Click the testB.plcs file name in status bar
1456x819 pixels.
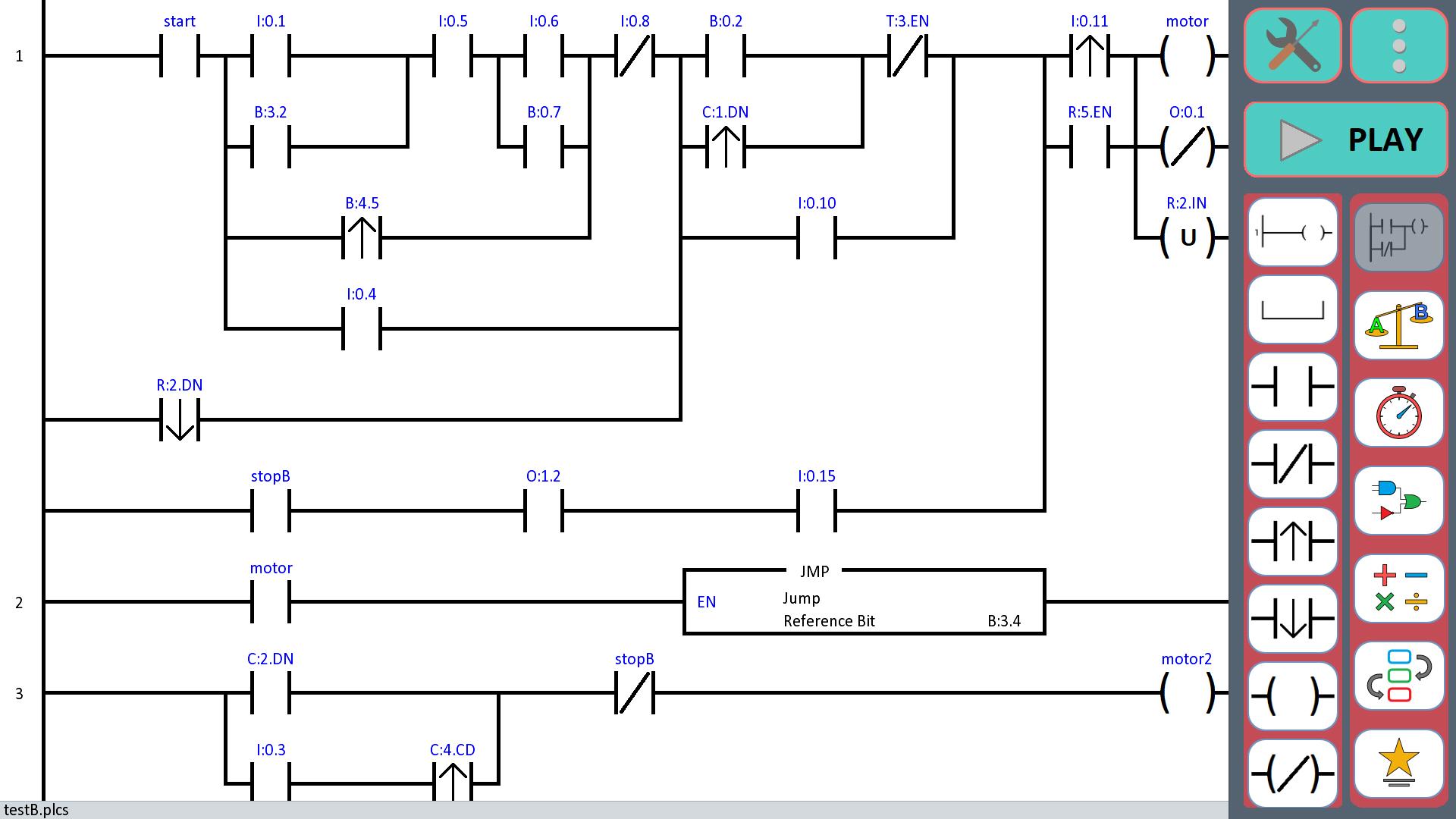tap(36, 810)
